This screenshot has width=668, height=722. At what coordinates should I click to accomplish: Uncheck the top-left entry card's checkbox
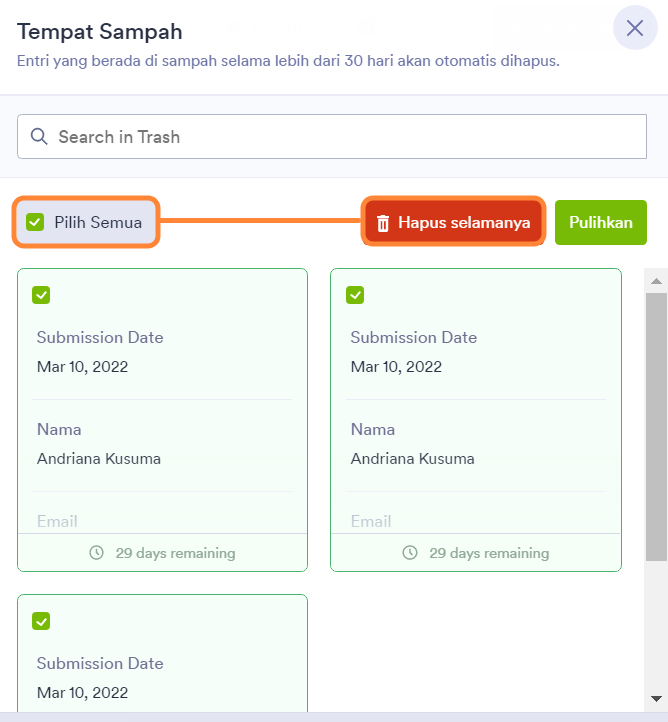(x=41, y=295)
